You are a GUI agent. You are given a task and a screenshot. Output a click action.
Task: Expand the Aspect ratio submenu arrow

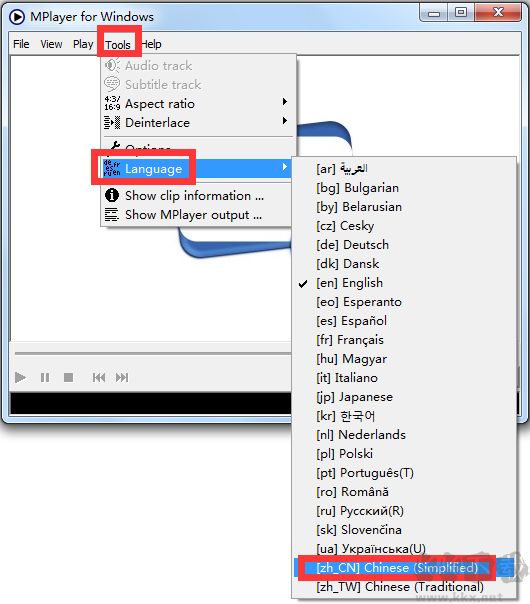tap(285, 102)
